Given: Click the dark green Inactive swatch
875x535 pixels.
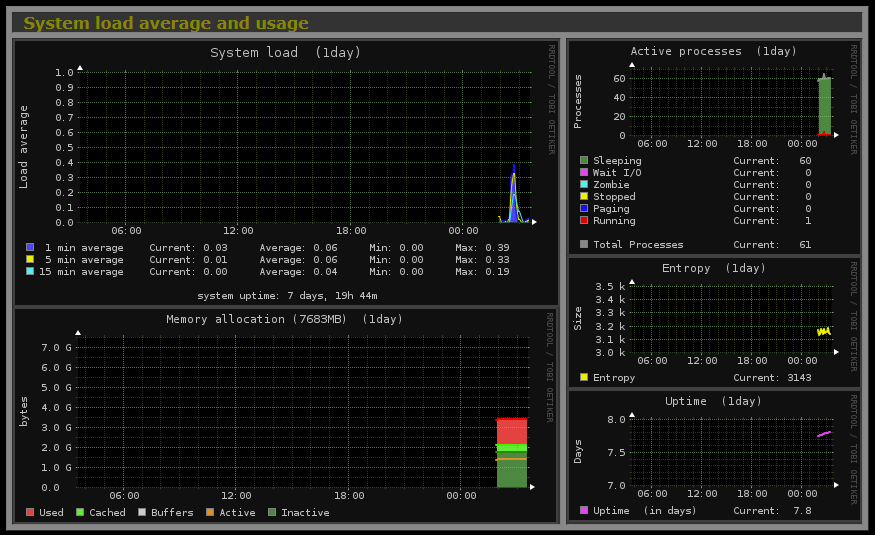Looking at the screenshot, I should coord(272,512).
